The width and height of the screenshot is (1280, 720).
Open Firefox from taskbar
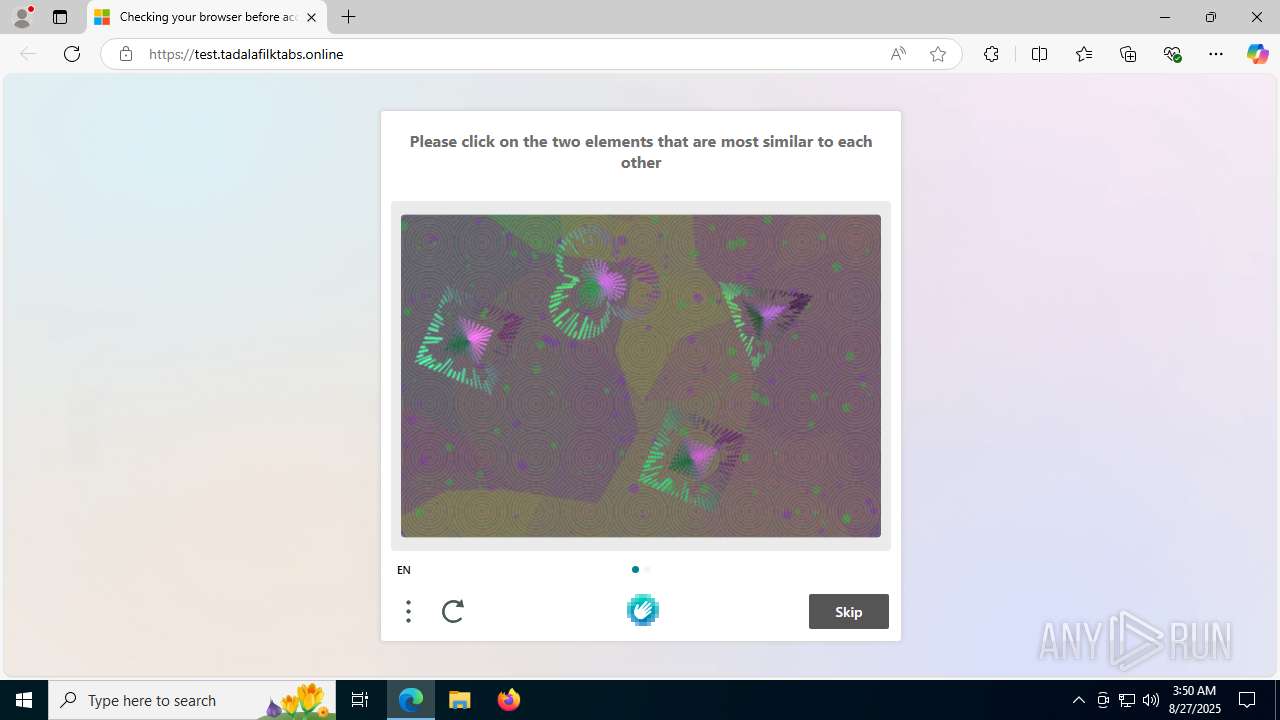(x=508, y=700)
